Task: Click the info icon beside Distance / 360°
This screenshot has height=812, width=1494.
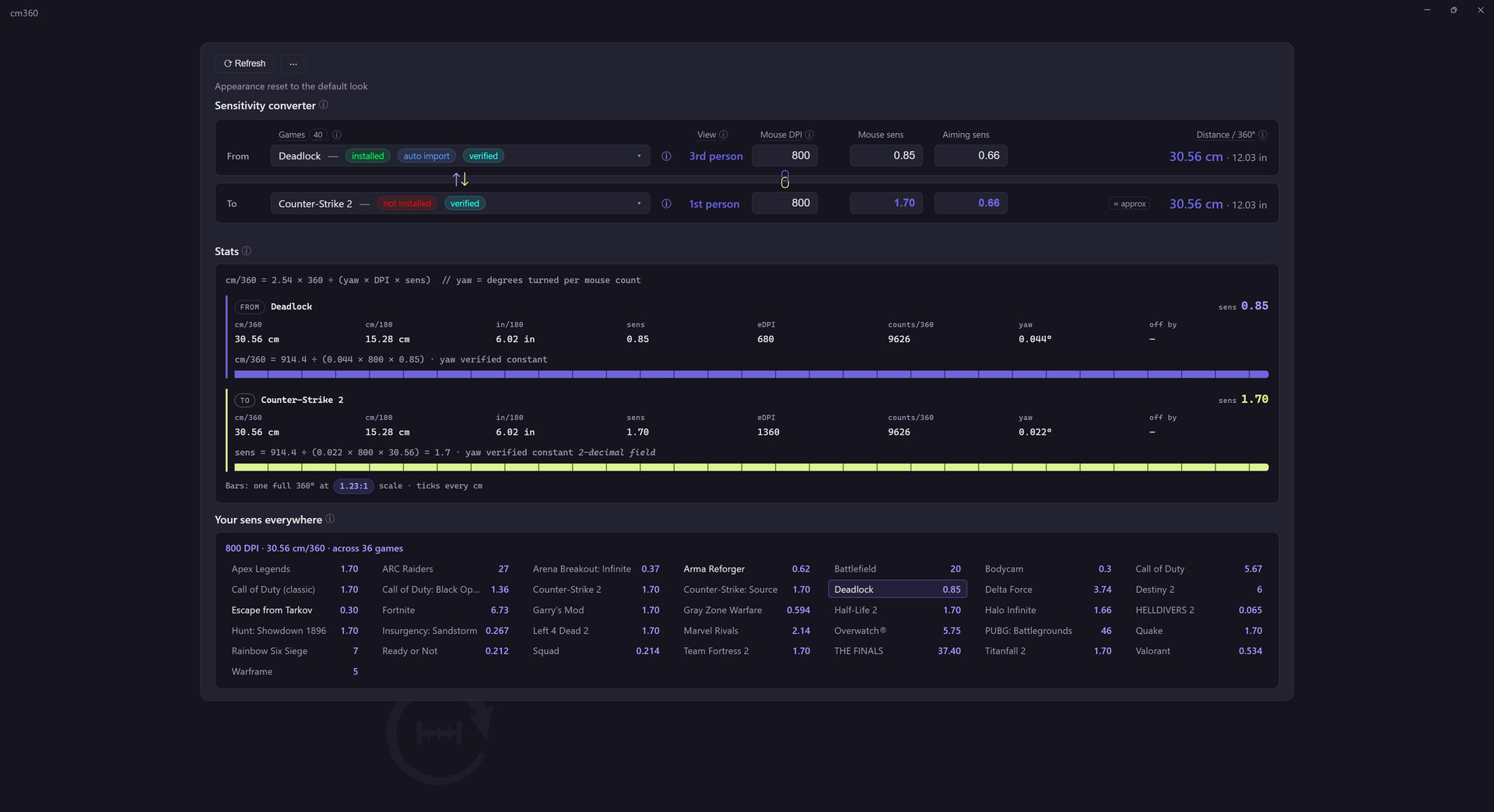Action: (1263, 135)
